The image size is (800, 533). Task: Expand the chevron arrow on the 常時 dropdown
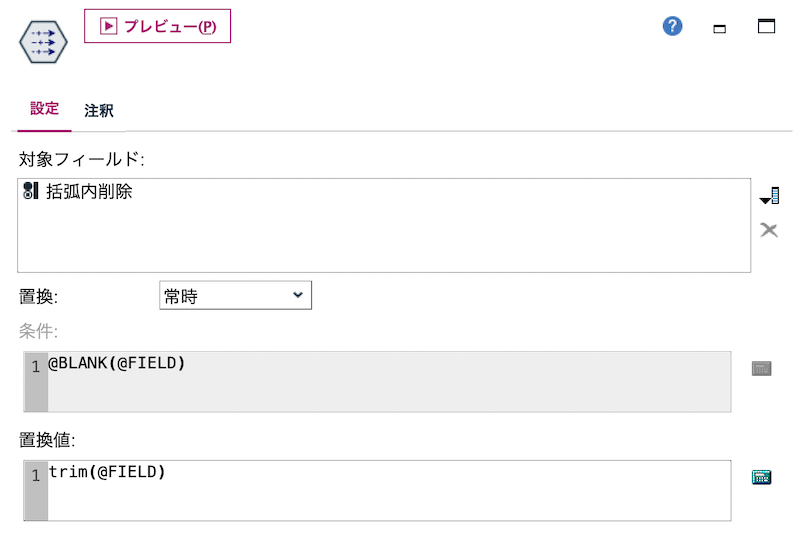[298, 295]
